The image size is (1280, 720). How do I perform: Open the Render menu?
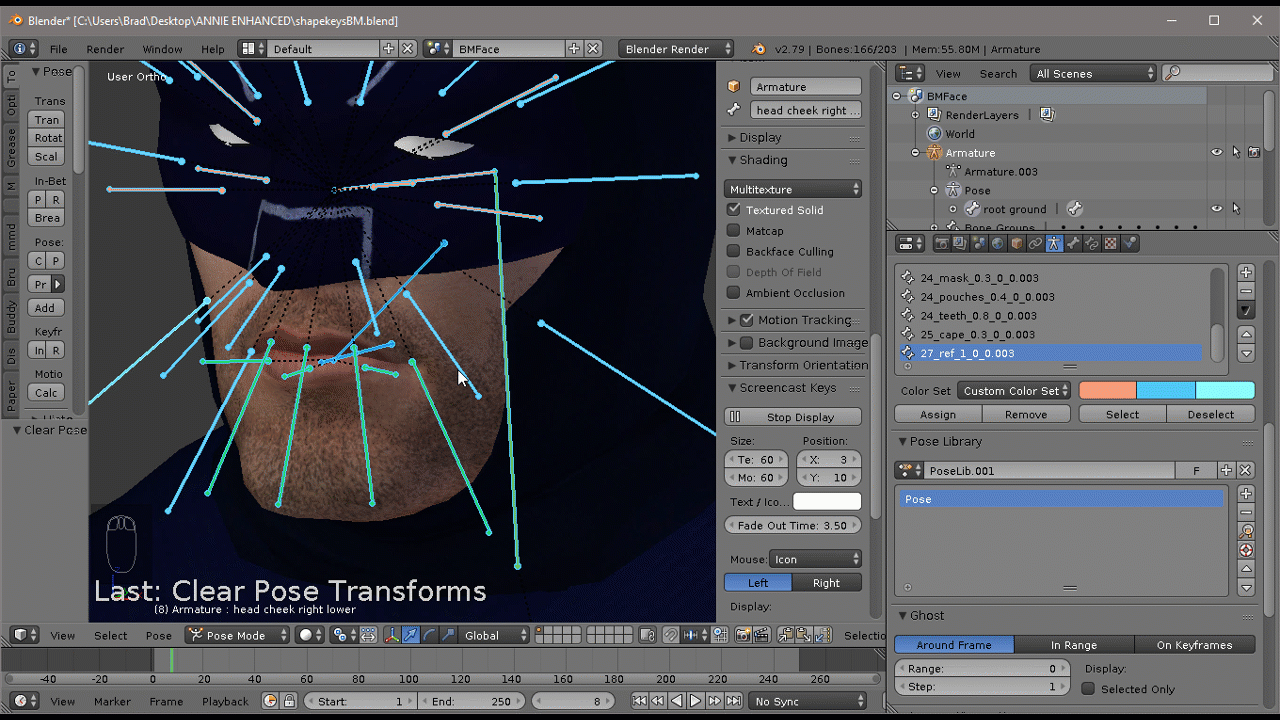(105, 49)
